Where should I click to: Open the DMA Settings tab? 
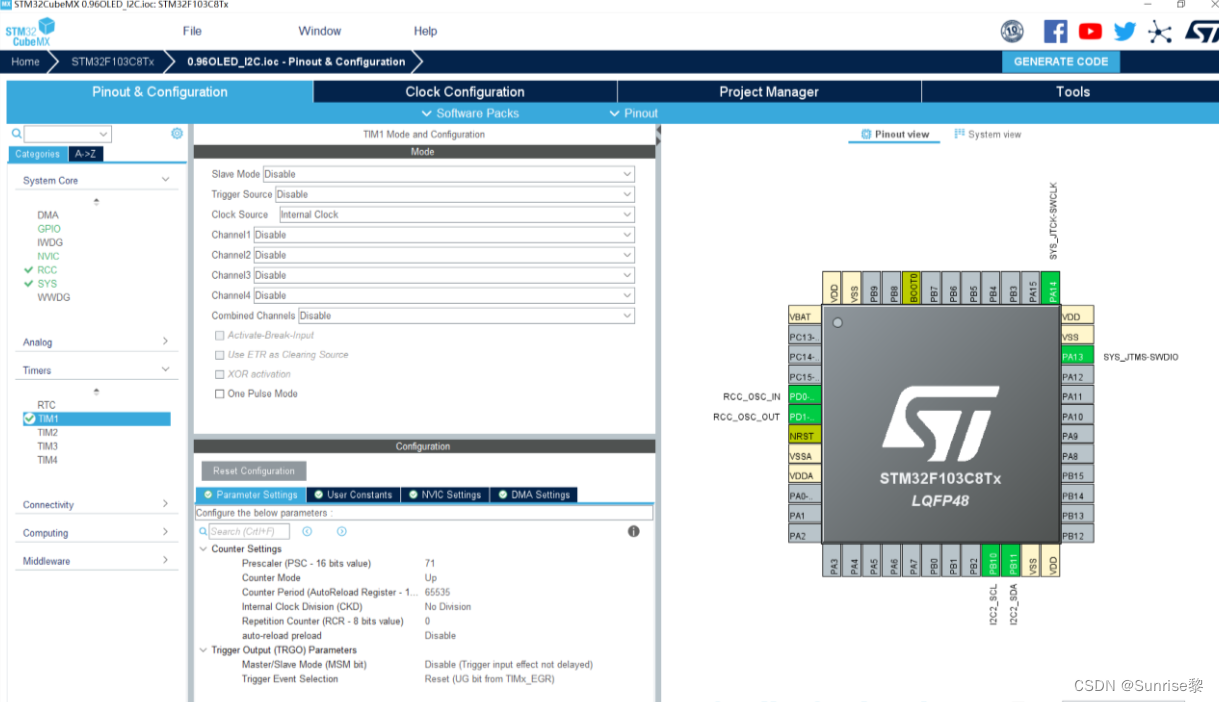click(533, 495)
